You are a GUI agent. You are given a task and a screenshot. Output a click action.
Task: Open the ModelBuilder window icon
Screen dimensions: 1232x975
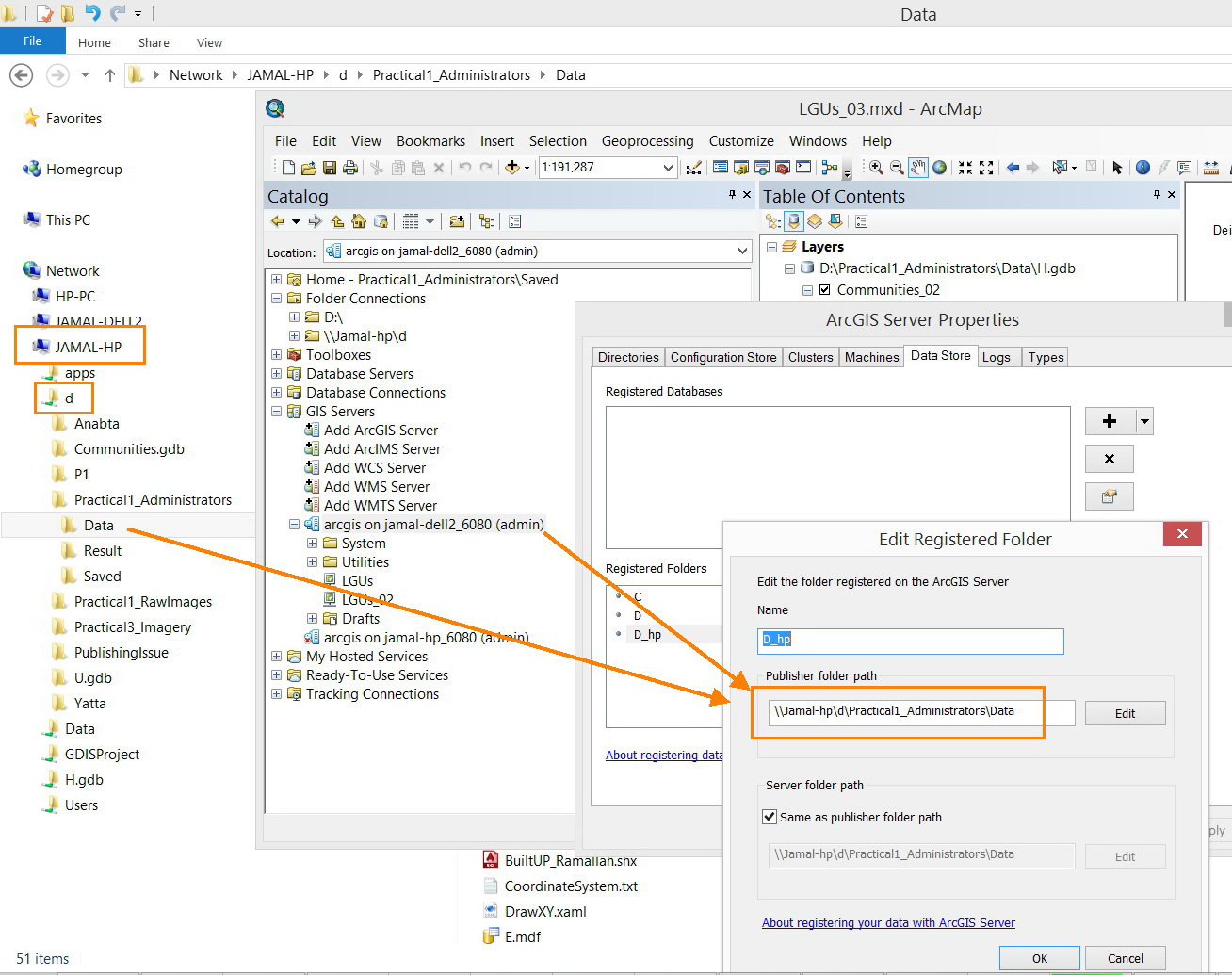point(829,168)
